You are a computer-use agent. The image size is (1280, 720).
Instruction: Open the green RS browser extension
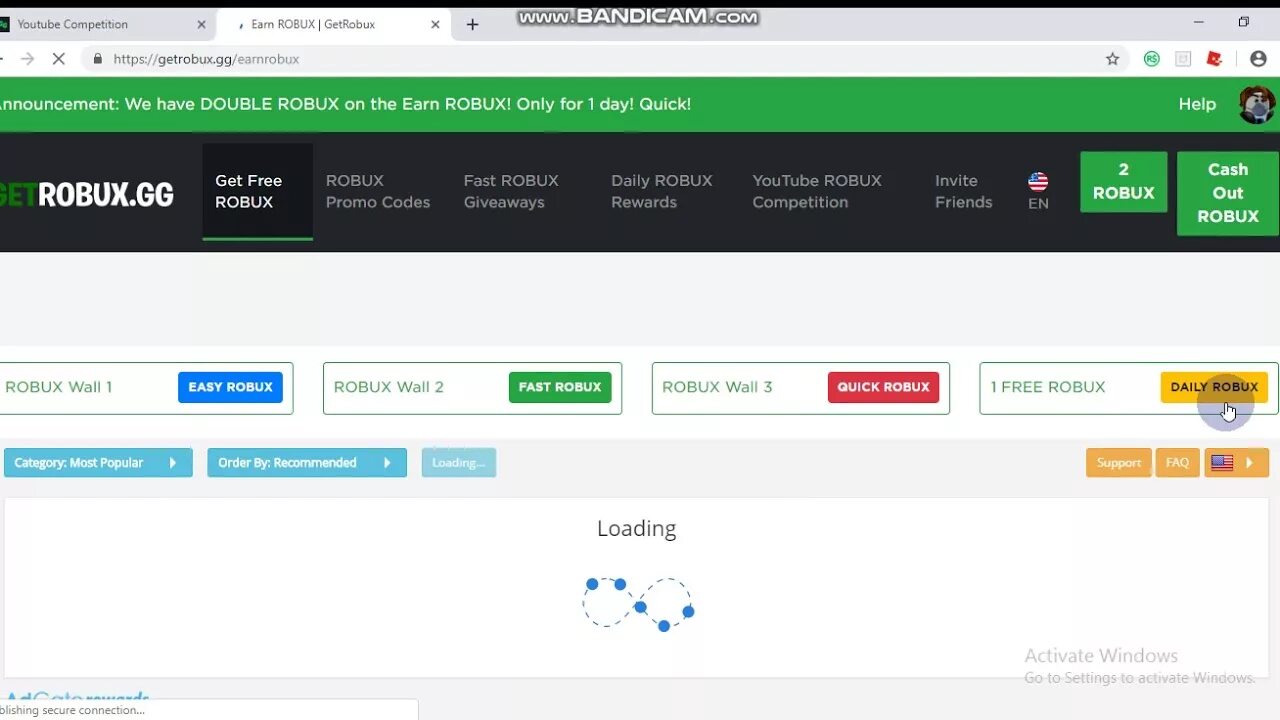1152,59
